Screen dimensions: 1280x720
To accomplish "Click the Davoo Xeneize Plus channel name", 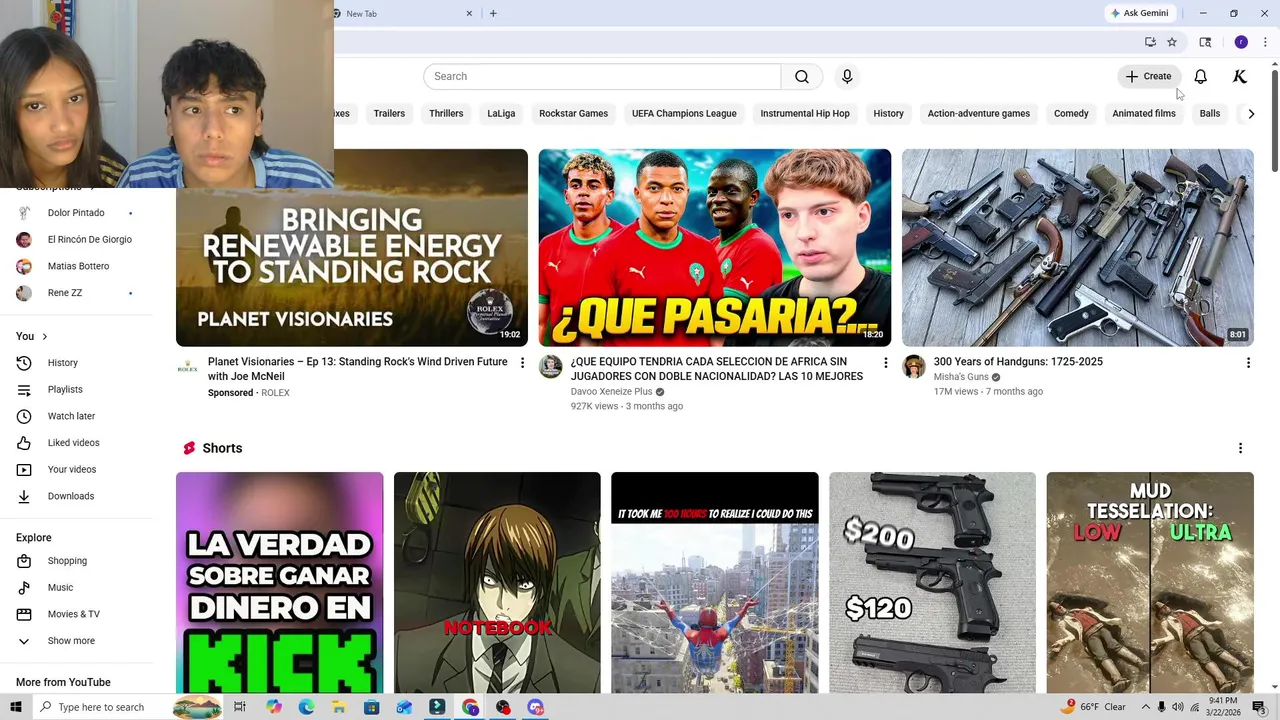I will click(611, 392).
